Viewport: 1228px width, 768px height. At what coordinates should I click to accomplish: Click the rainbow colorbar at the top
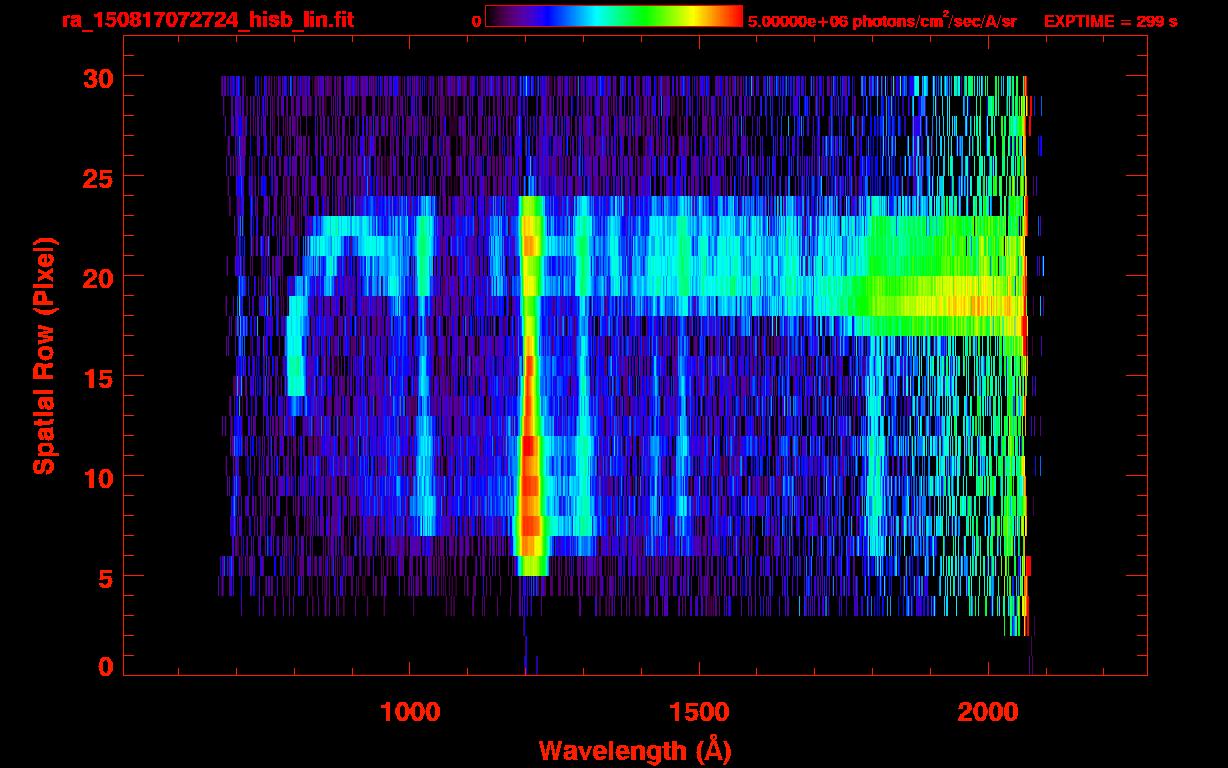click(x=613, y=17)
